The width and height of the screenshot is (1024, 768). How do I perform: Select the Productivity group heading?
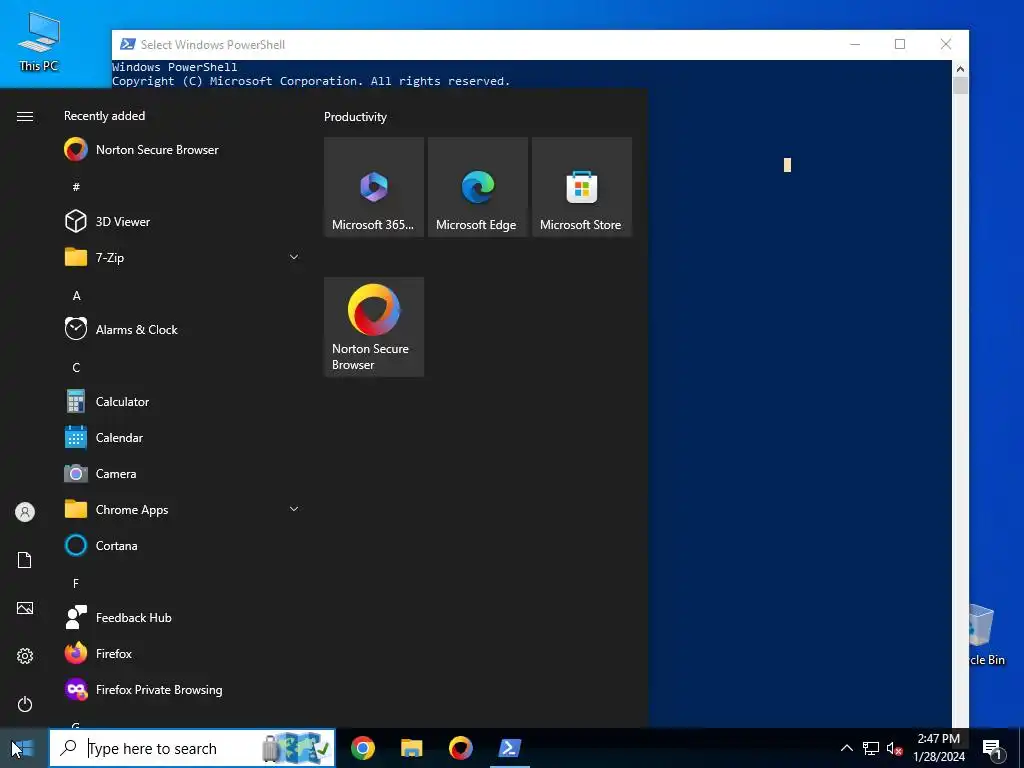(355, 117)
